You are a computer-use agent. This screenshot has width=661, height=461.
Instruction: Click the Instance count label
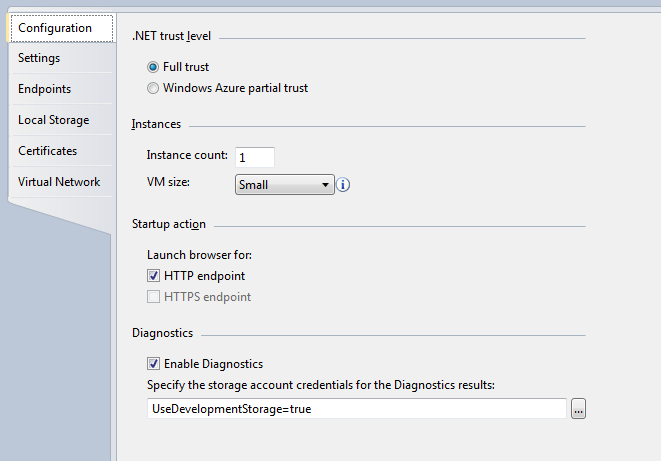pos(188,156)
